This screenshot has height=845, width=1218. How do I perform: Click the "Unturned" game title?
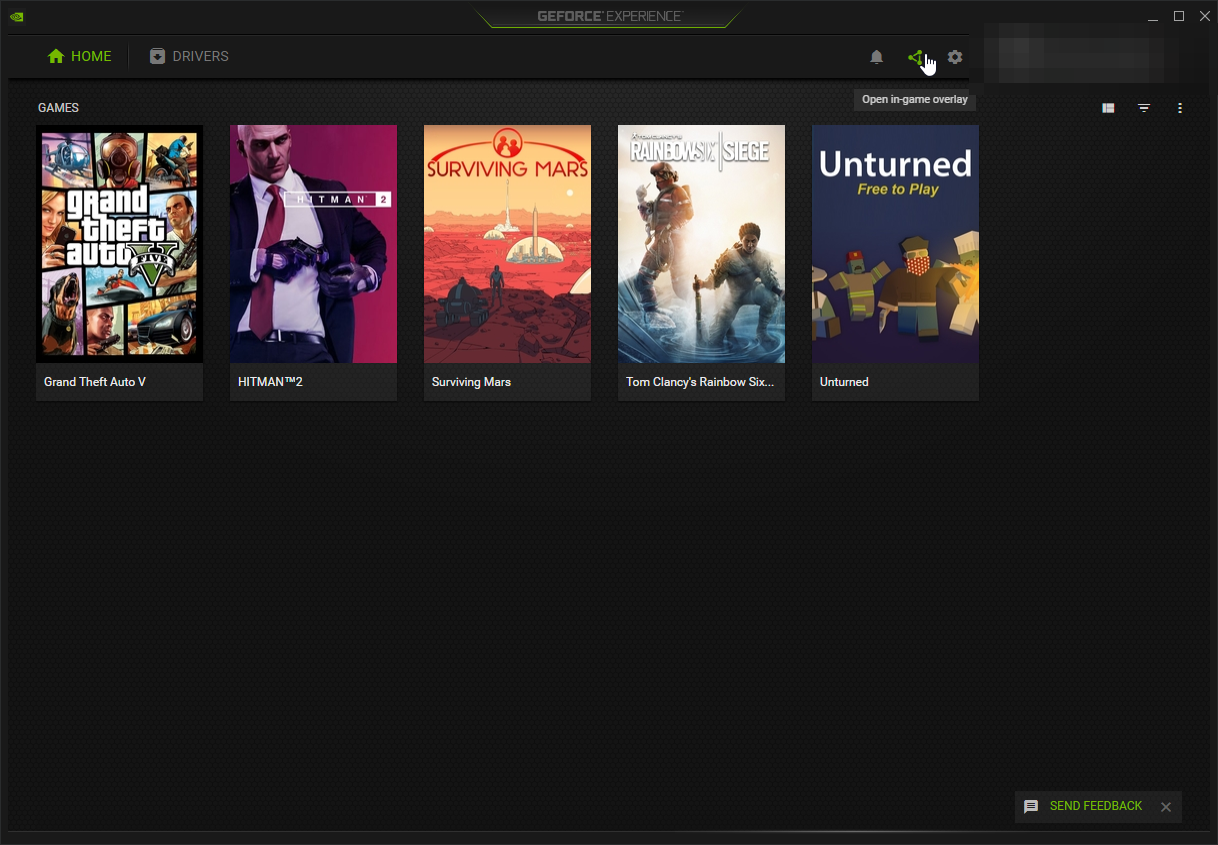(844, 382)
